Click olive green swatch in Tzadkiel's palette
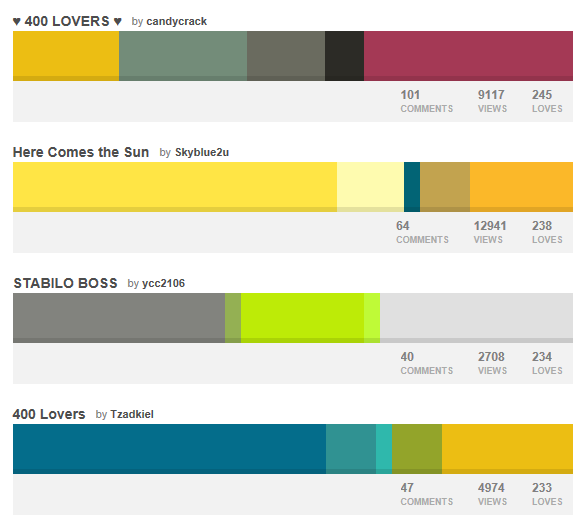Screen dimensions: 586x523 (x=417, y=449)
